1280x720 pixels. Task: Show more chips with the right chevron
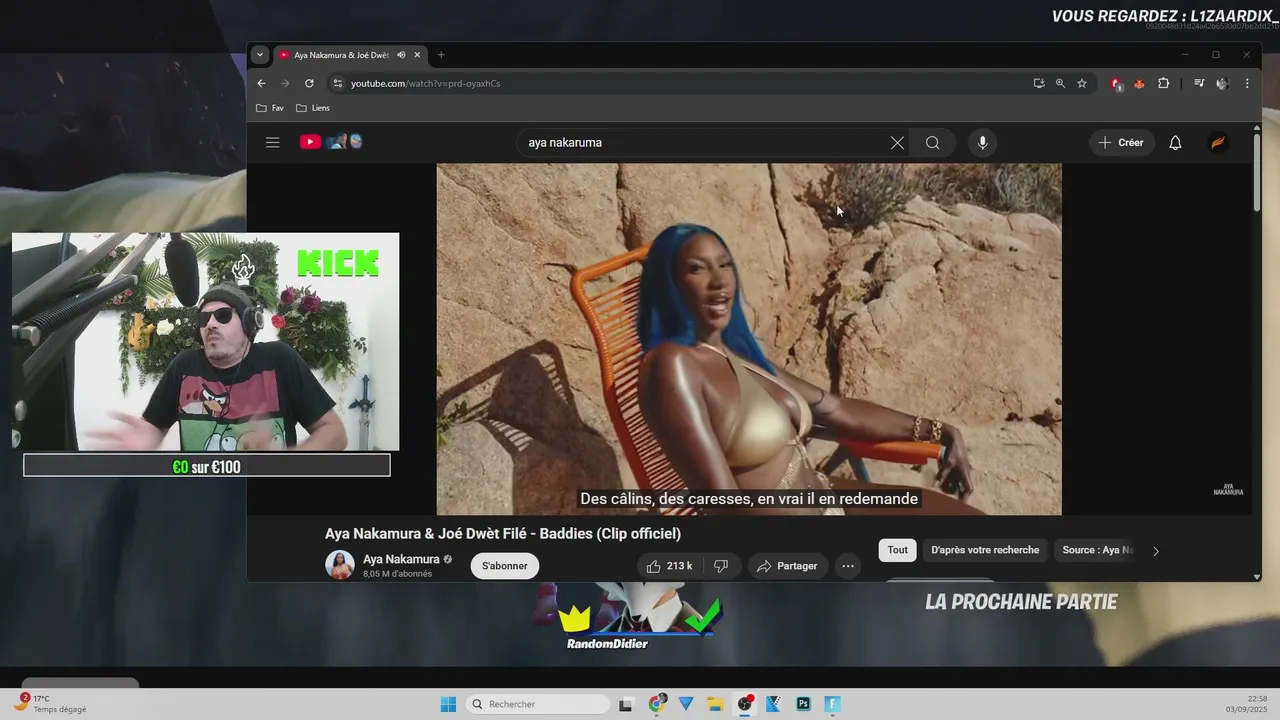click(1156, 551)
